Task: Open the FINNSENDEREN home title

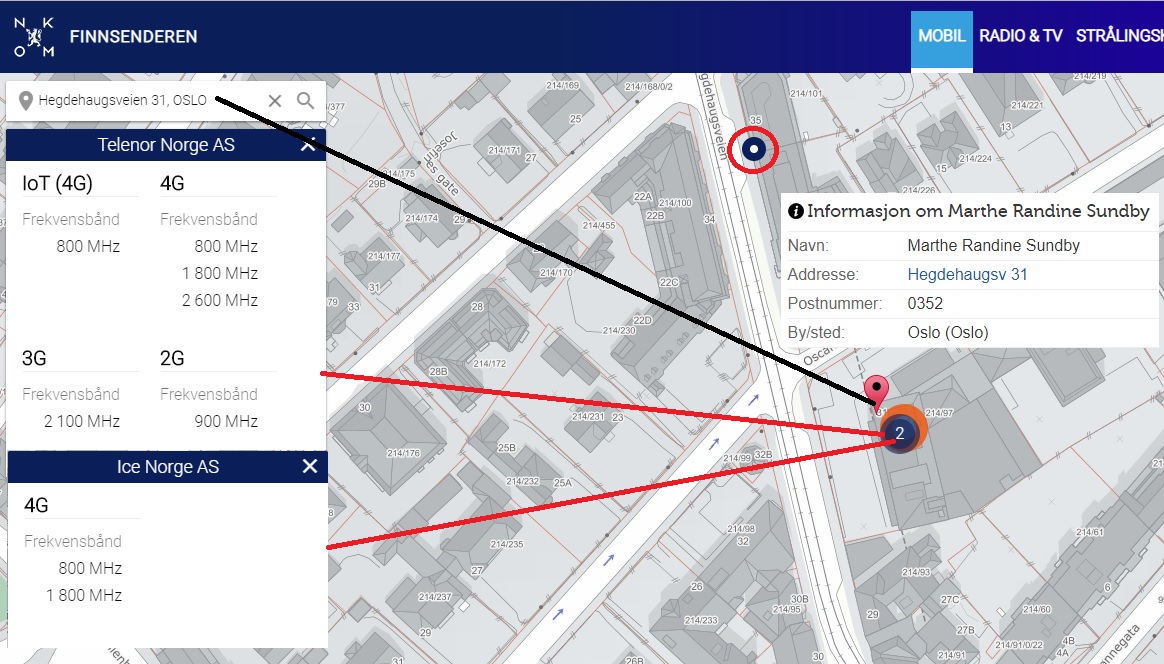Action: point(134,36)
